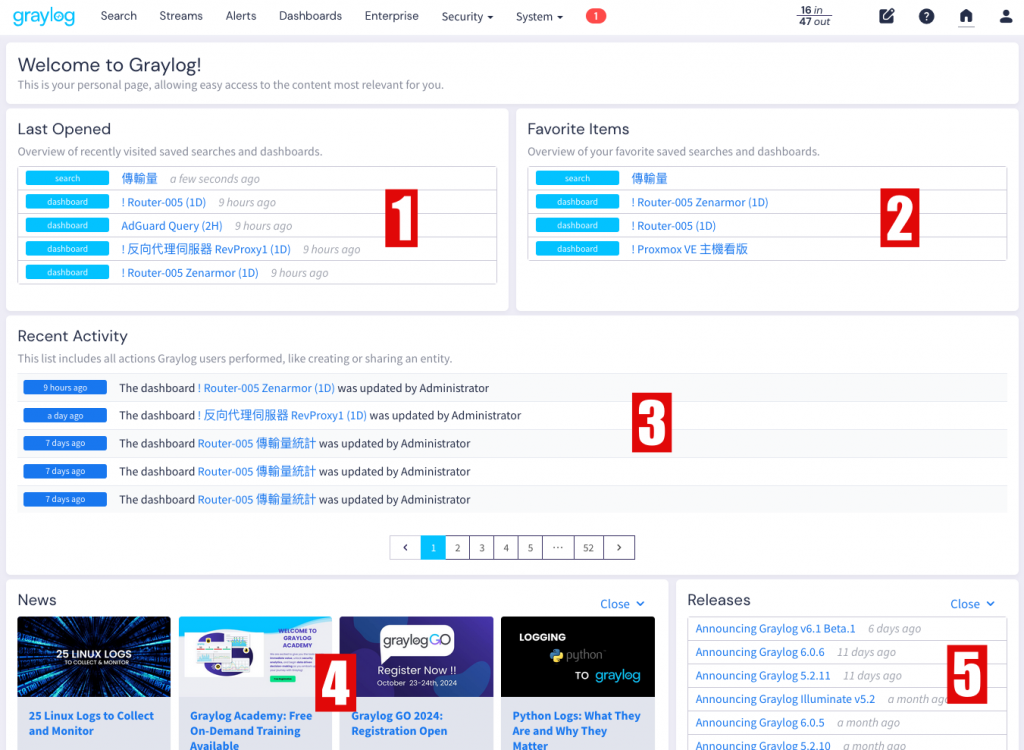Open RevProxy1 dashboard link in Recent Activity

(282, 416)
